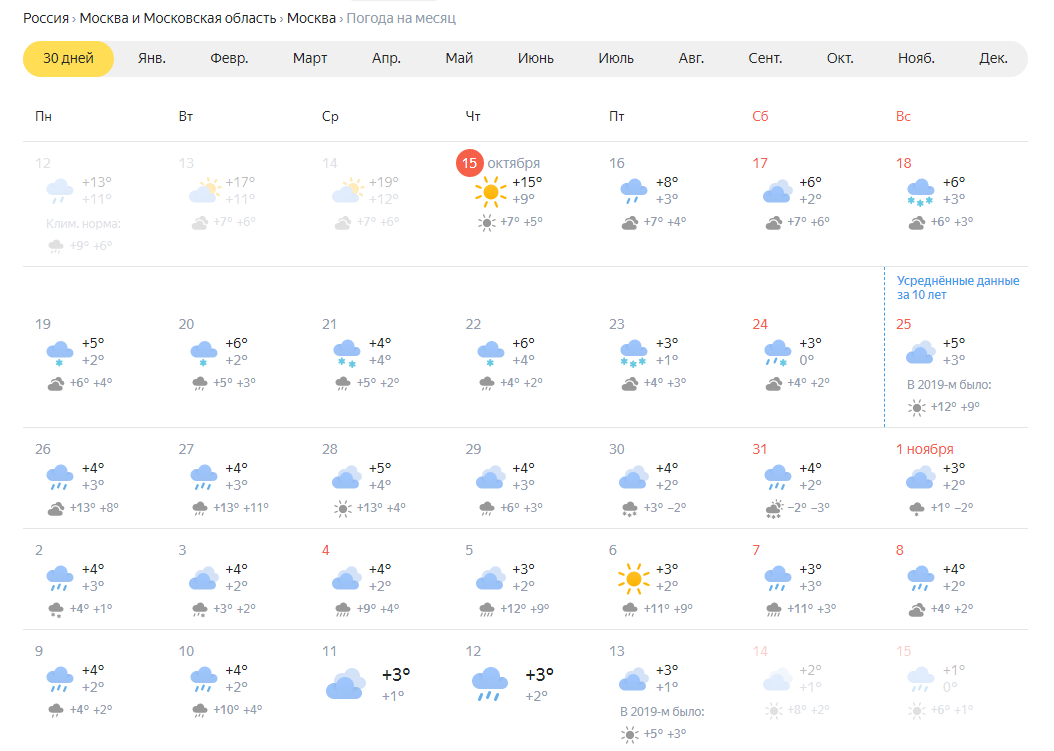The width and height of the screenshot is (1054, 751).
Task: Open the Окт. month tab
Action: [840, 58]
